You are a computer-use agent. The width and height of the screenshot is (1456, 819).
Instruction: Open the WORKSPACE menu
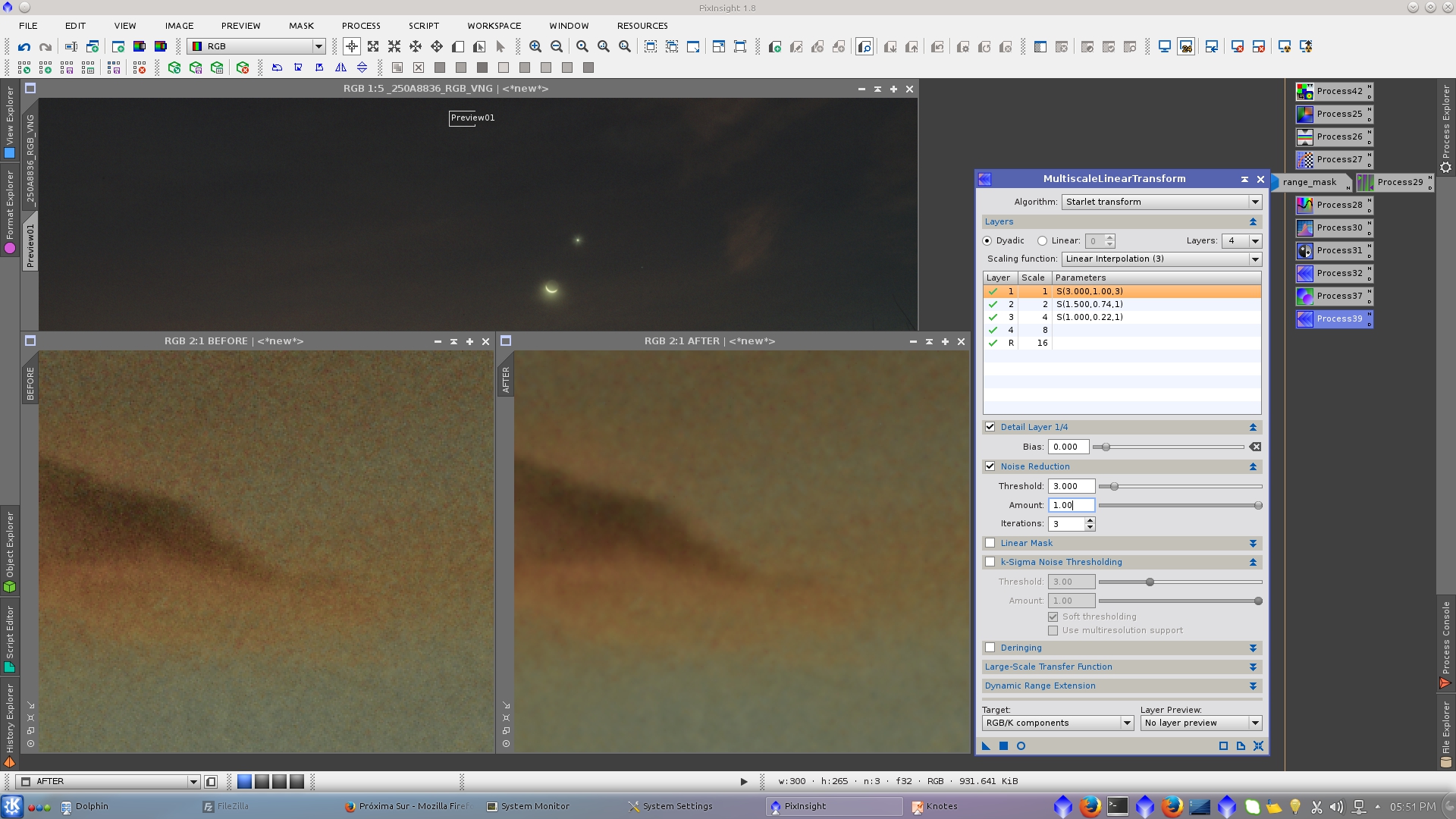pyautogui.click(x=494, y=26)
